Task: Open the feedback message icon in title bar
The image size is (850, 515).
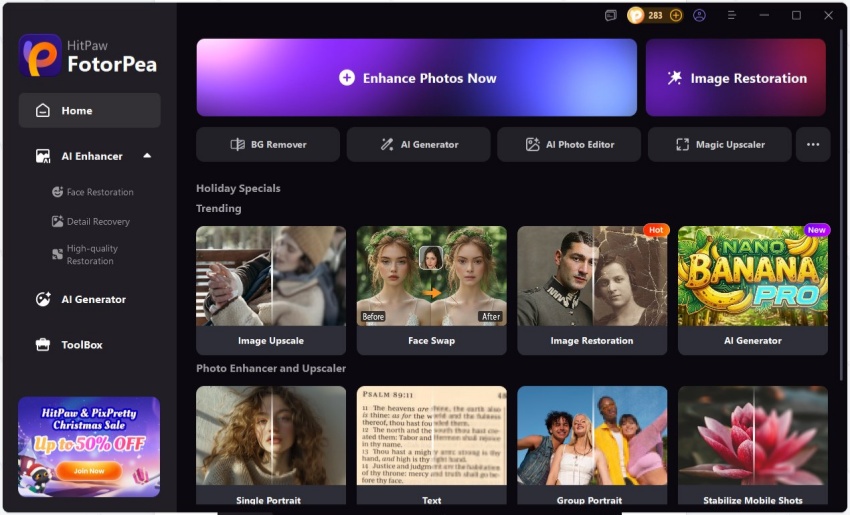Action: 610,16
